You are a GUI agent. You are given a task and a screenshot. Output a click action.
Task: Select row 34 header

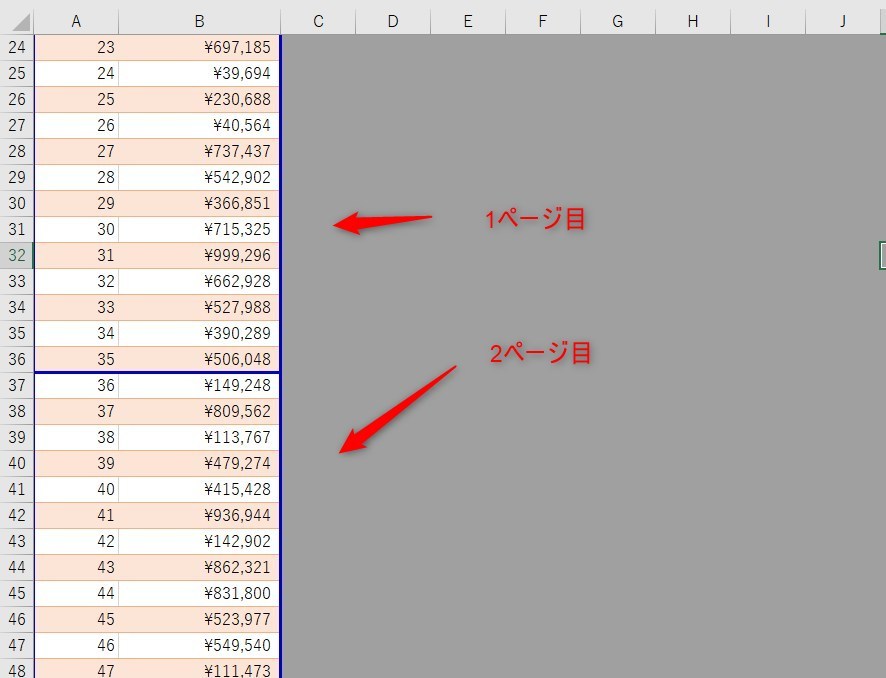click(17, 307)
